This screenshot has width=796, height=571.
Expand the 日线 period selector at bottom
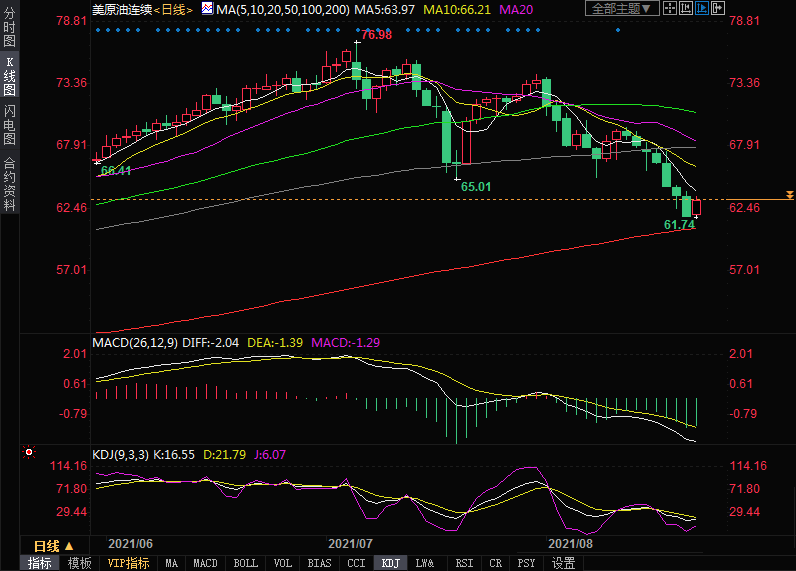click(53, 546)
